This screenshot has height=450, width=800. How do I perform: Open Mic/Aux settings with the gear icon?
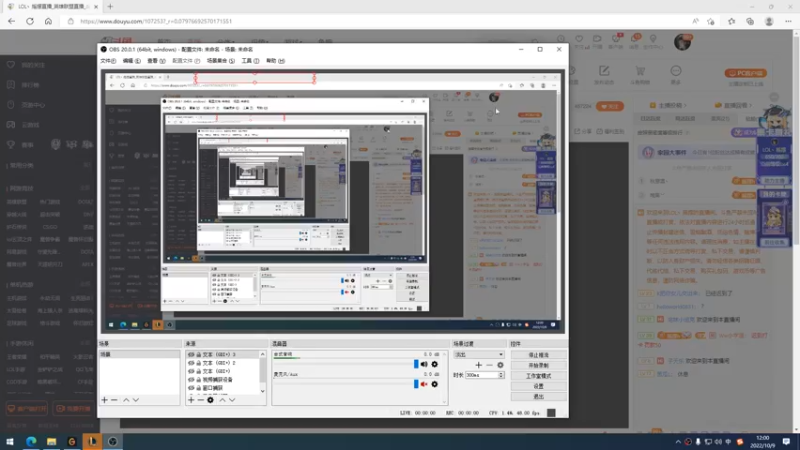click(x=435, y=384)
